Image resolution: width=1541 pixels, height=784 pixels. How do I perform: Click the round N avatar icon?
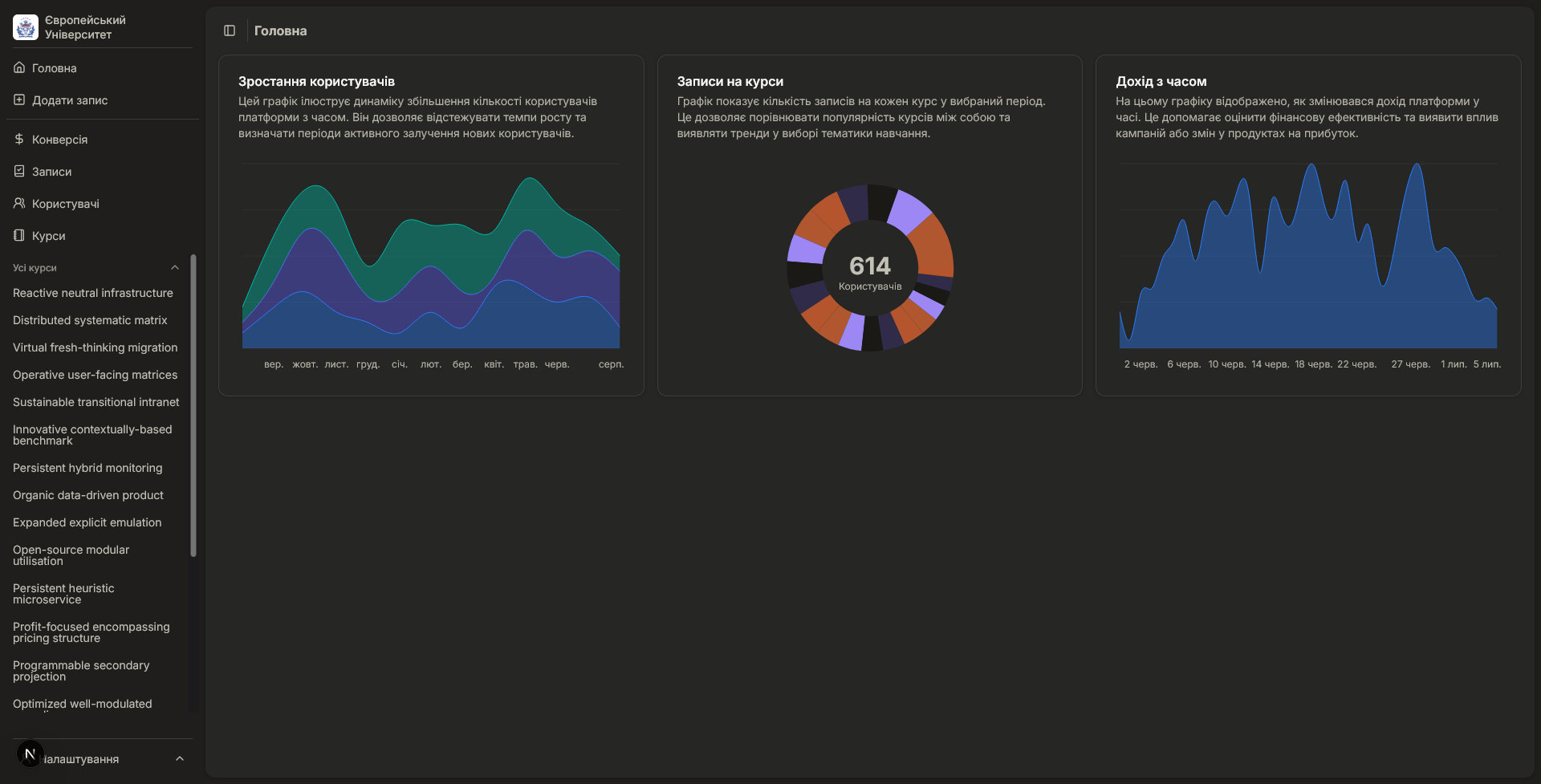click(30, 754)
